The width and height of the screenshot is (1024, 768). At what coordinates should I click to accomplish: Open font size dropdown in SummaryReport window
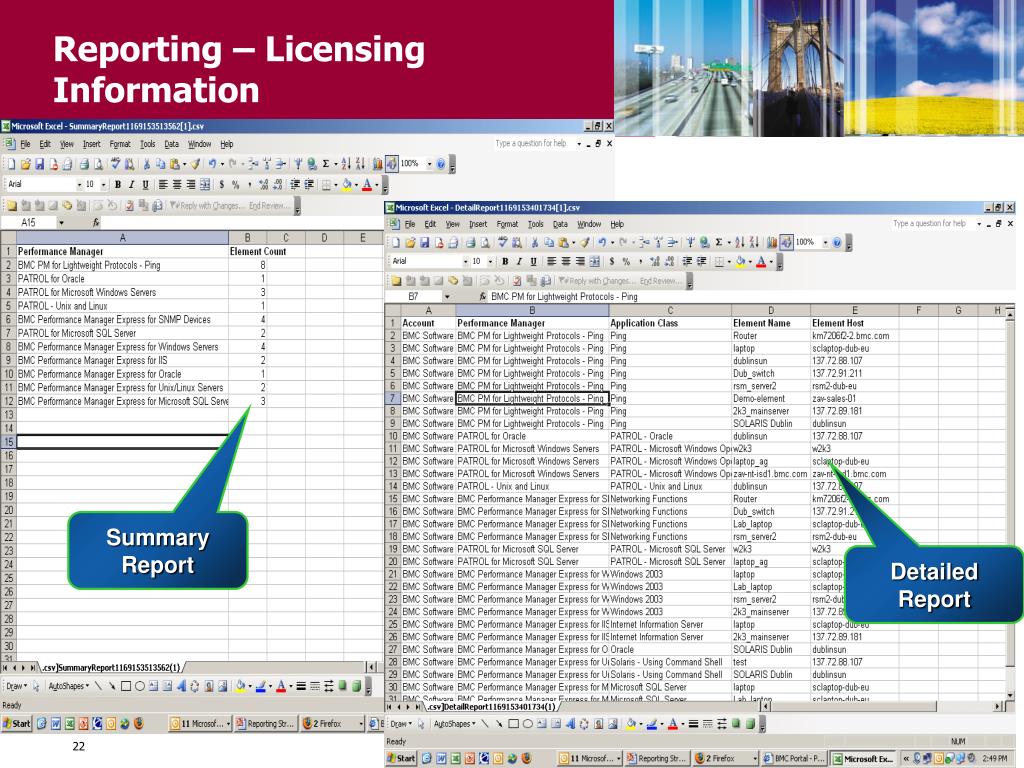103,185
